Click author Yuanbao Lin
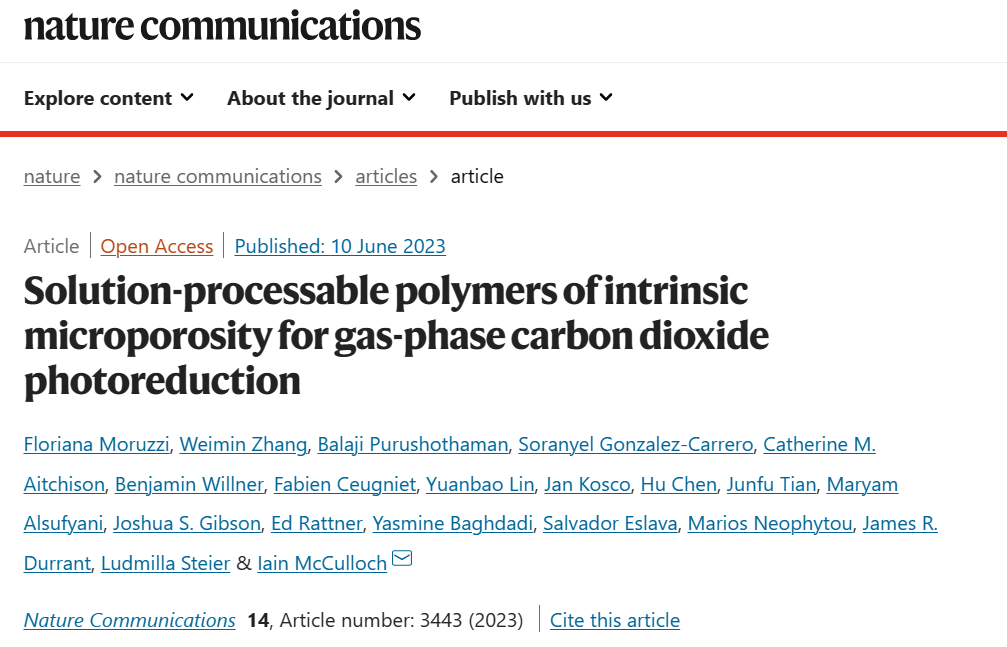This screenshot has height=647, width=1007. click(480, 484)
